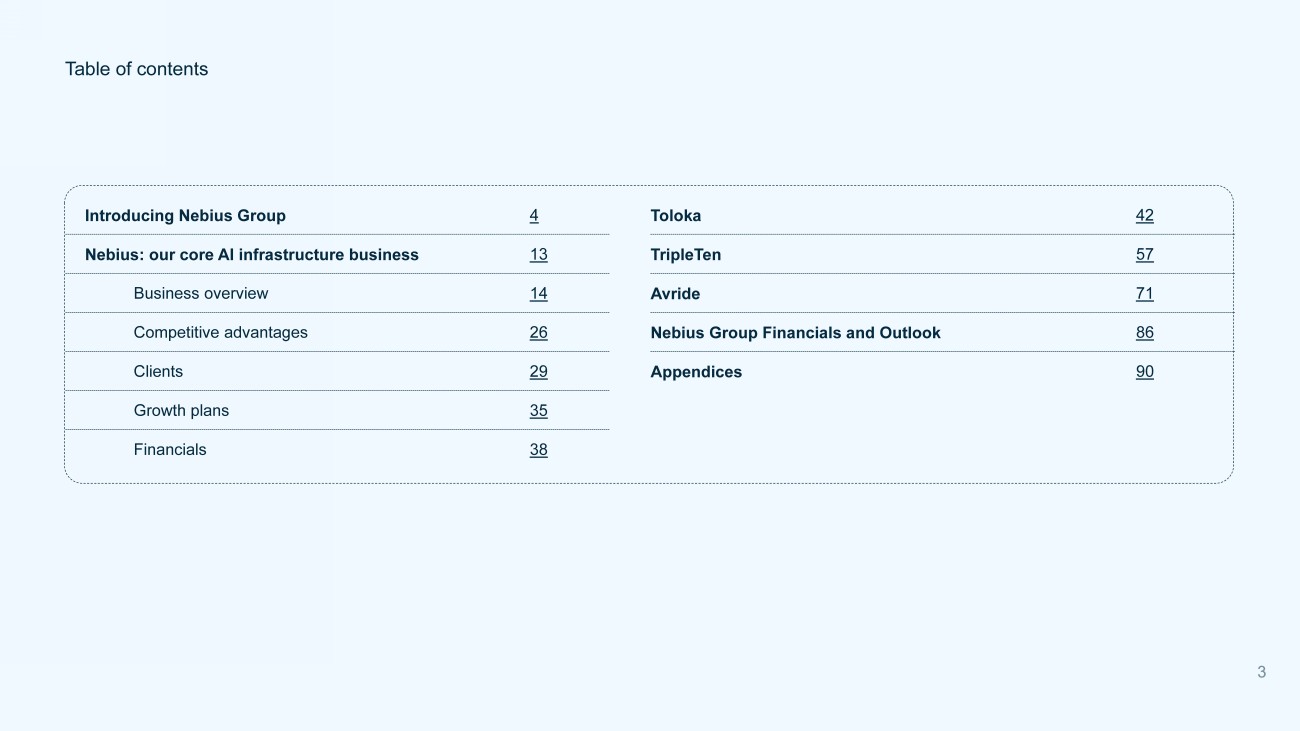Select the Business overview entry
1300x731 pixels.
coord(201,294)
